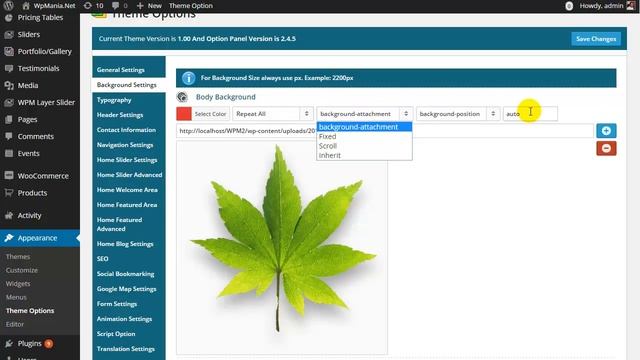
Task: Switch to Home Welcome Area tab
Action: [x=129, y=190]
